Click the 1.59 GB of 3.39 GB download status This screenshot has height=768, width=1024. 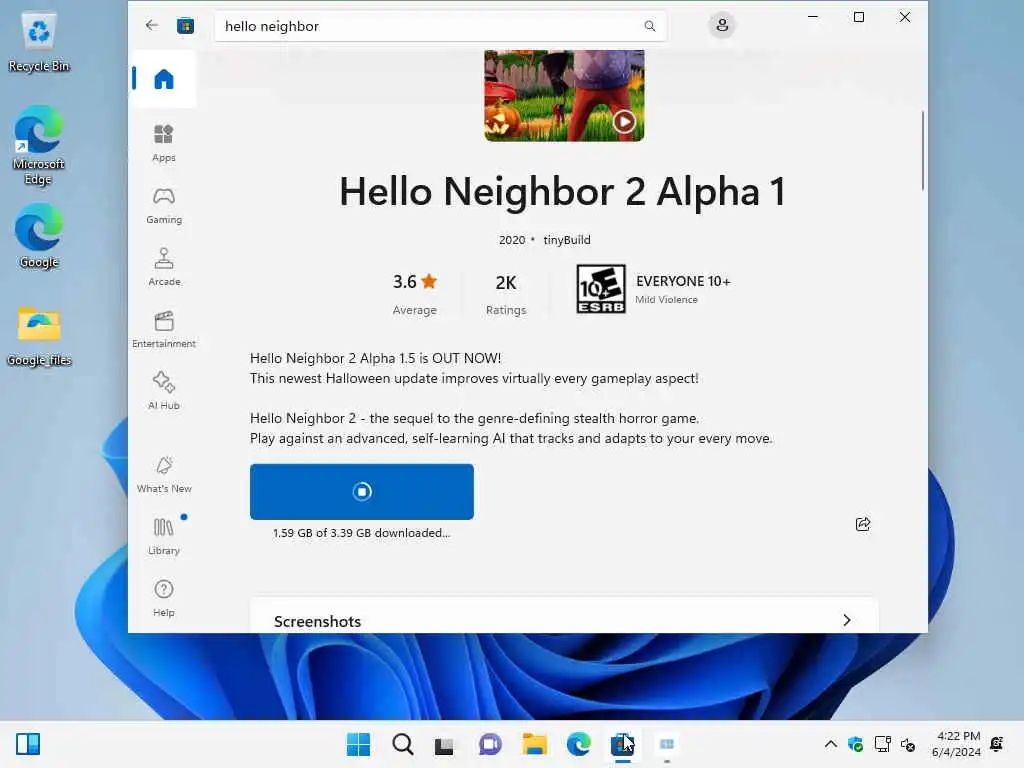click(362, 533)
